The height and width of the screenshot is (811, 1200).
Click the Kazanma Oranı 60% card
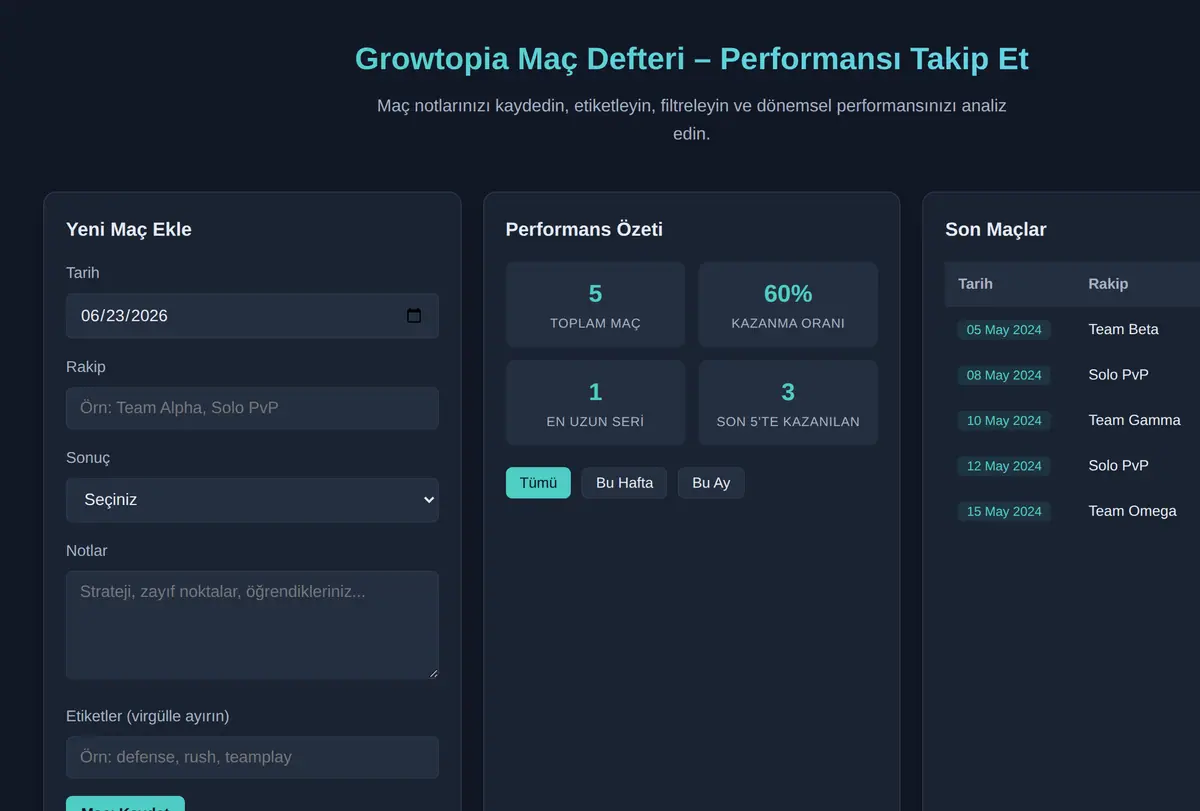click(788, 305)
